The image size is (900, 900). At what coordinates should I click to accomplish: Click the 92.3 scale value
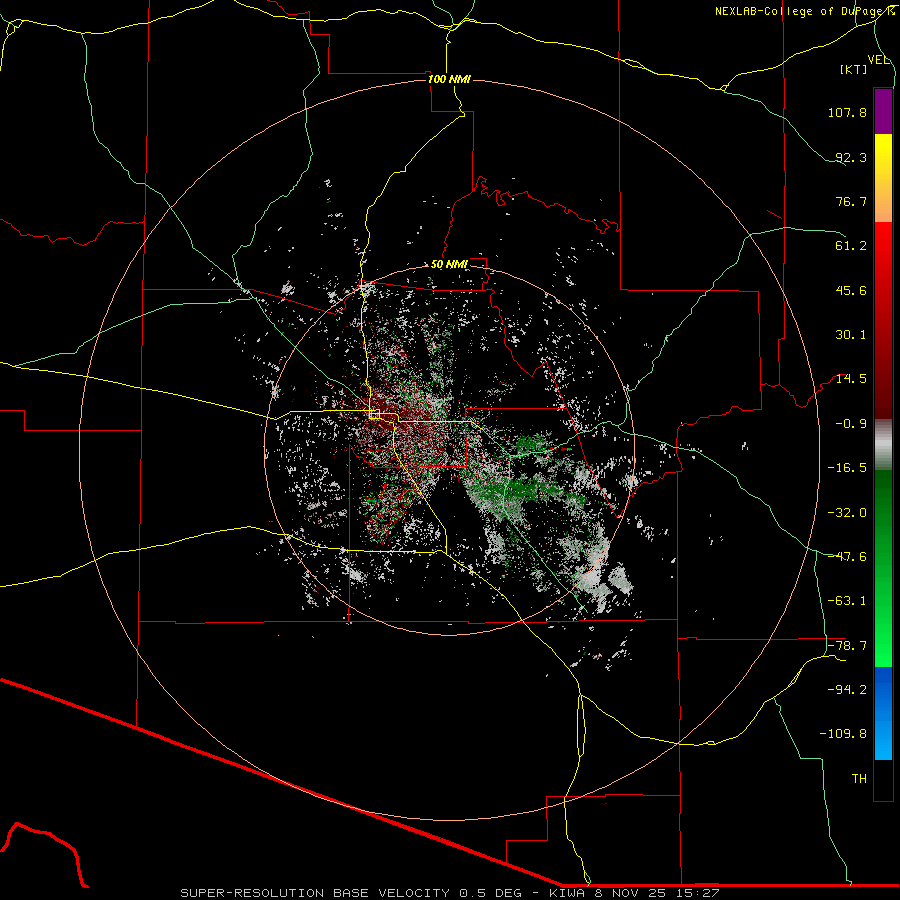coord(851,157)
